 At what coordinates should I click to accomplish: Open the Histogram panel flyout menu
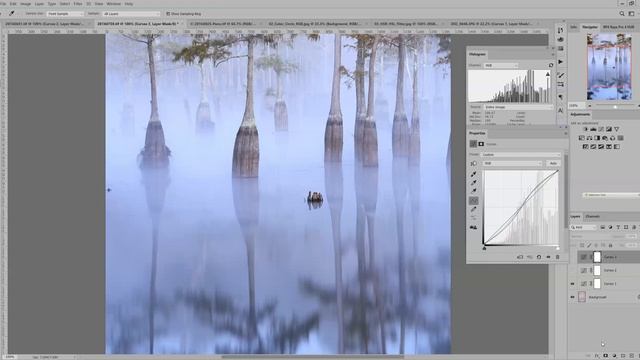553,54
